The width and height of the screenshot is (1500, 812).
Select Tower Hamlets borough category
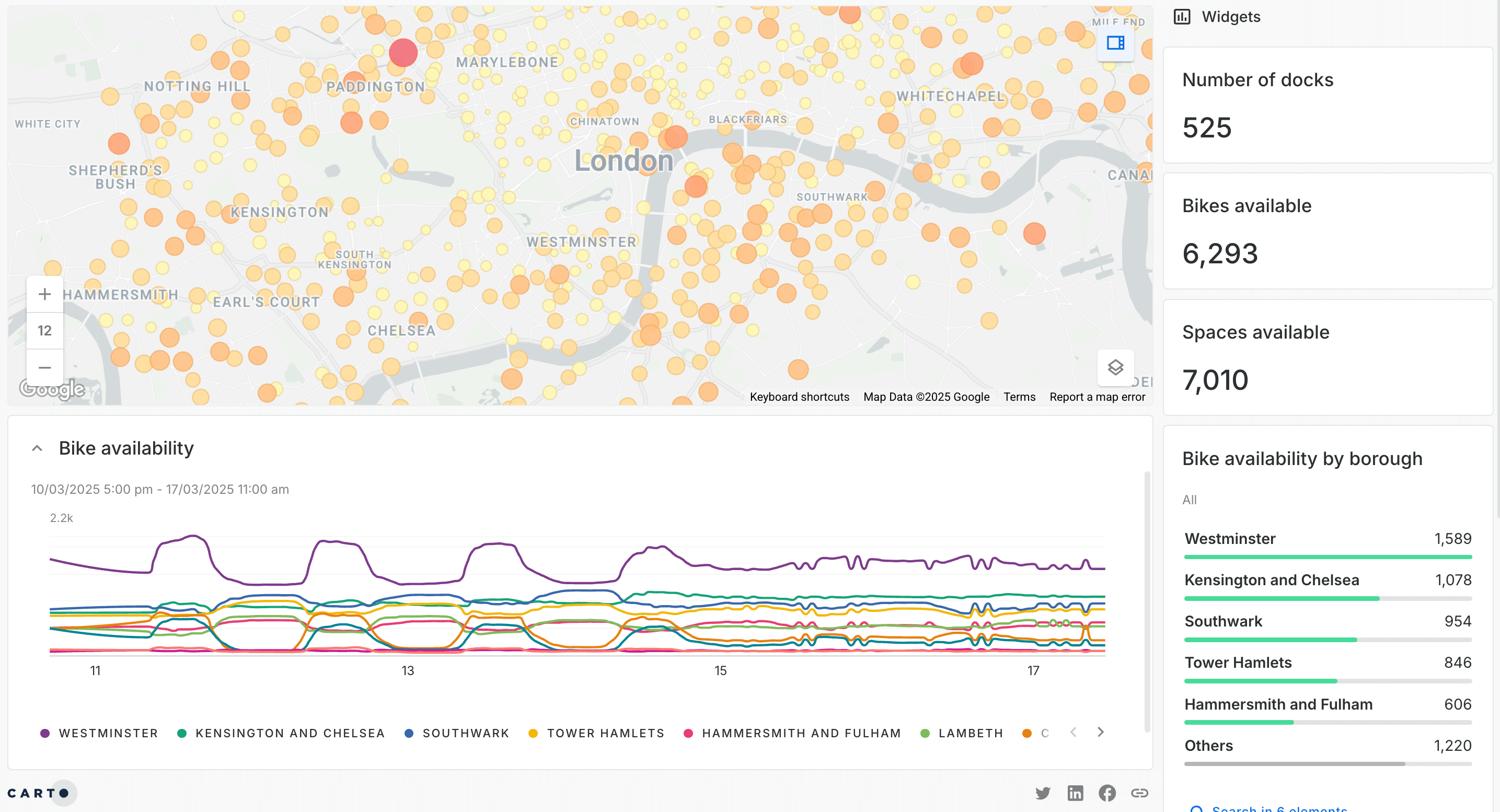tap(1238, 663)
